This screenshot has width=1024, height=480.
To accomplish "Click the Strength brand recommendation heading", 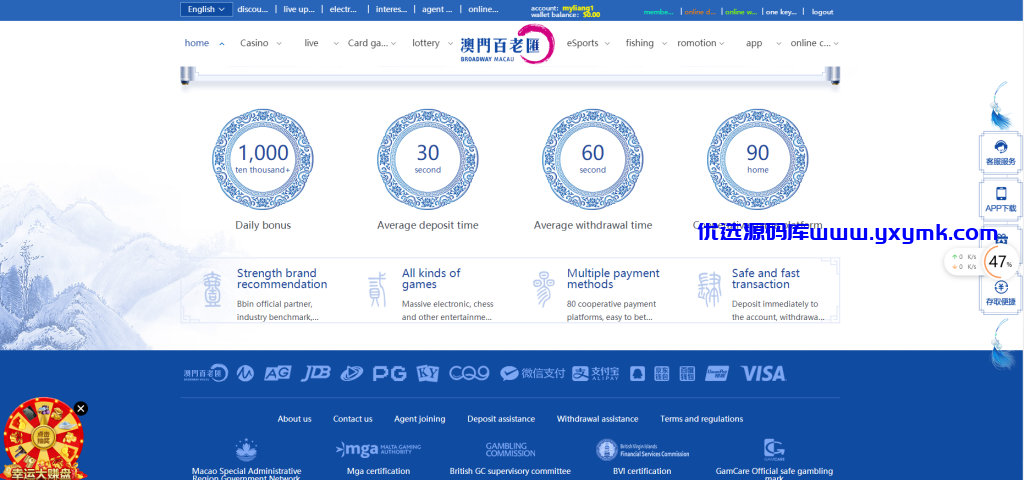I will [x=282, y=279].
